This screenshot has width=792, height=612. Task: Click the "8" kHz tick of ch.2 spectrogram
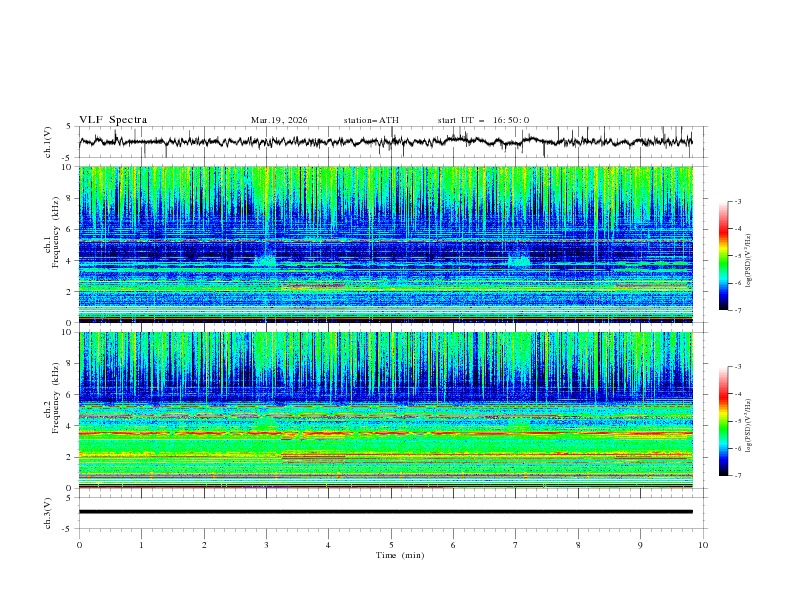pos(70,364)
